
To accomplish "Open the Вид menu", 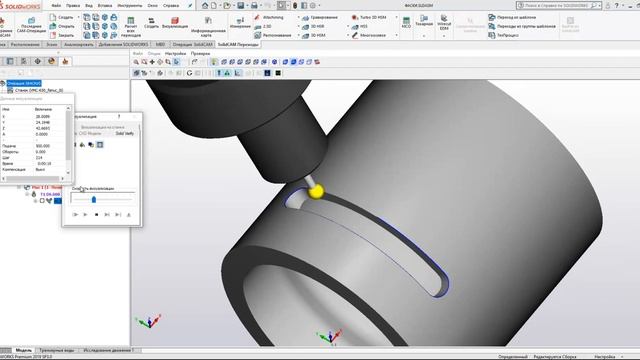I will point(89,6).
